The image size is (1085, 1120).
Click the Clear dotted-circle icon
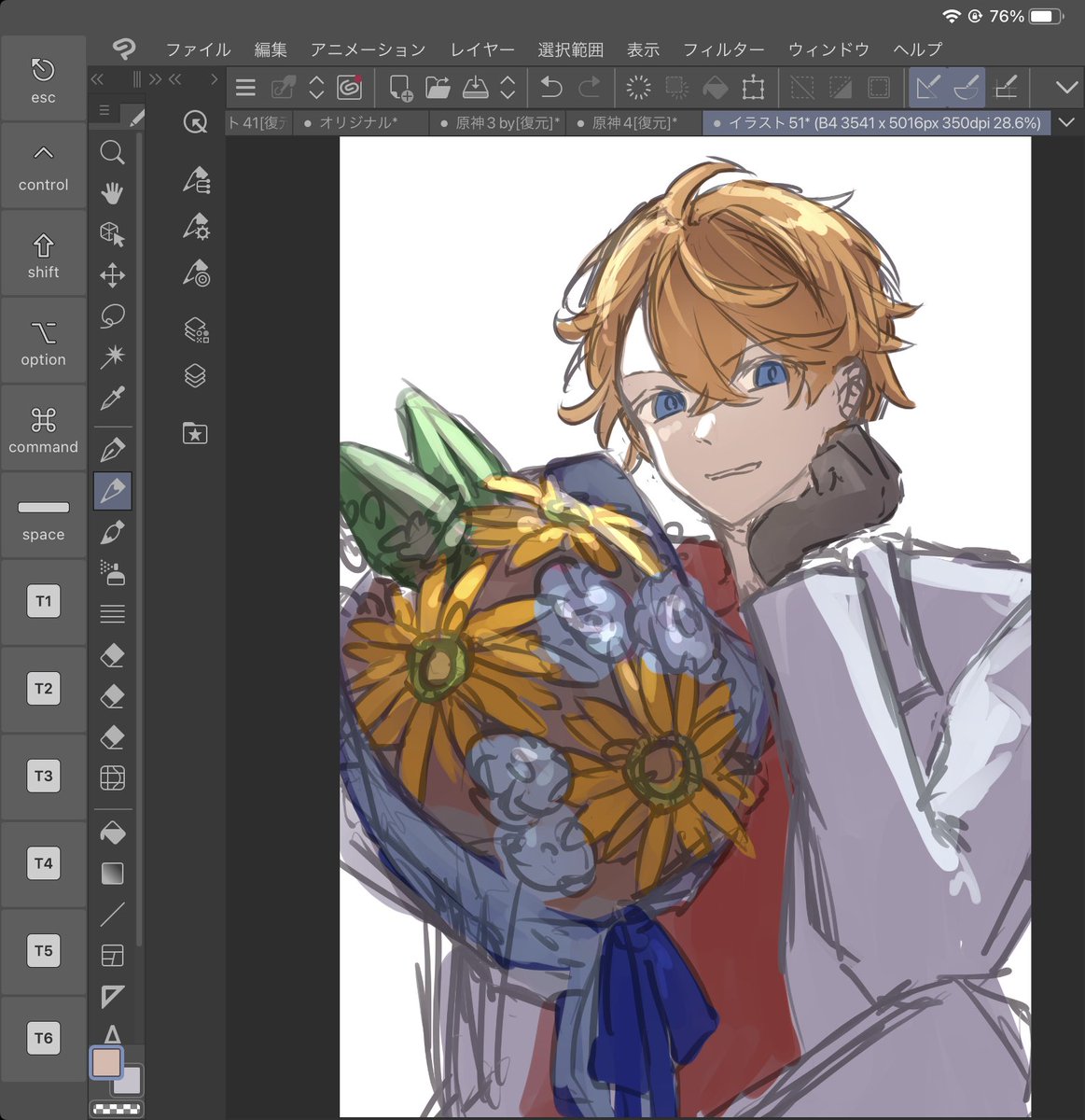(639, 89)
